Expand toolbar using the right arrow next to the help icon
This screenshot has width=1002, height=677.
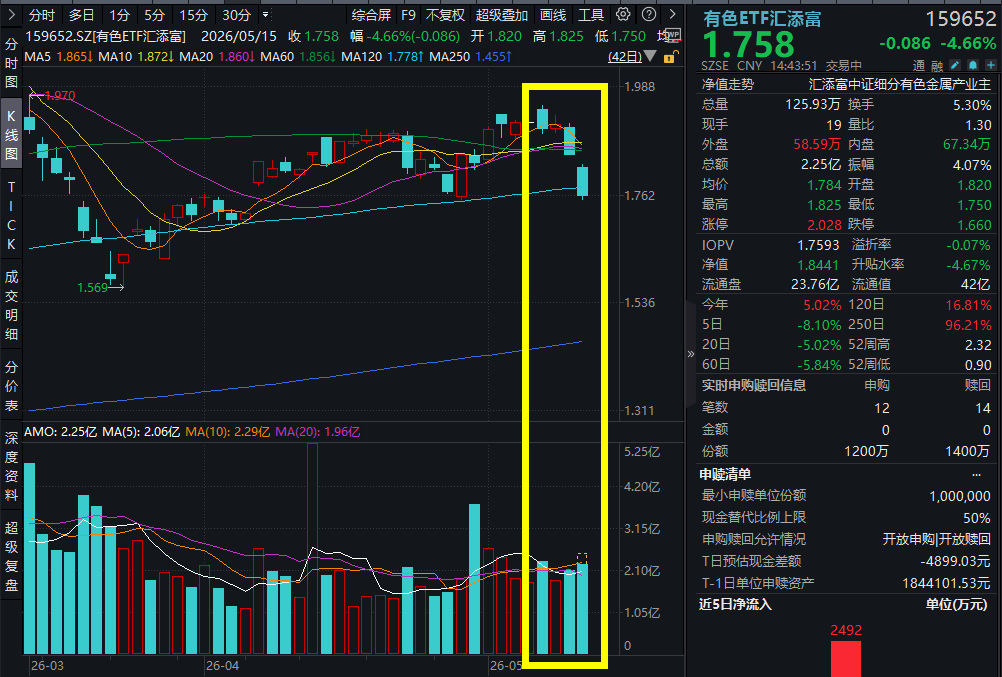point(672,14)
